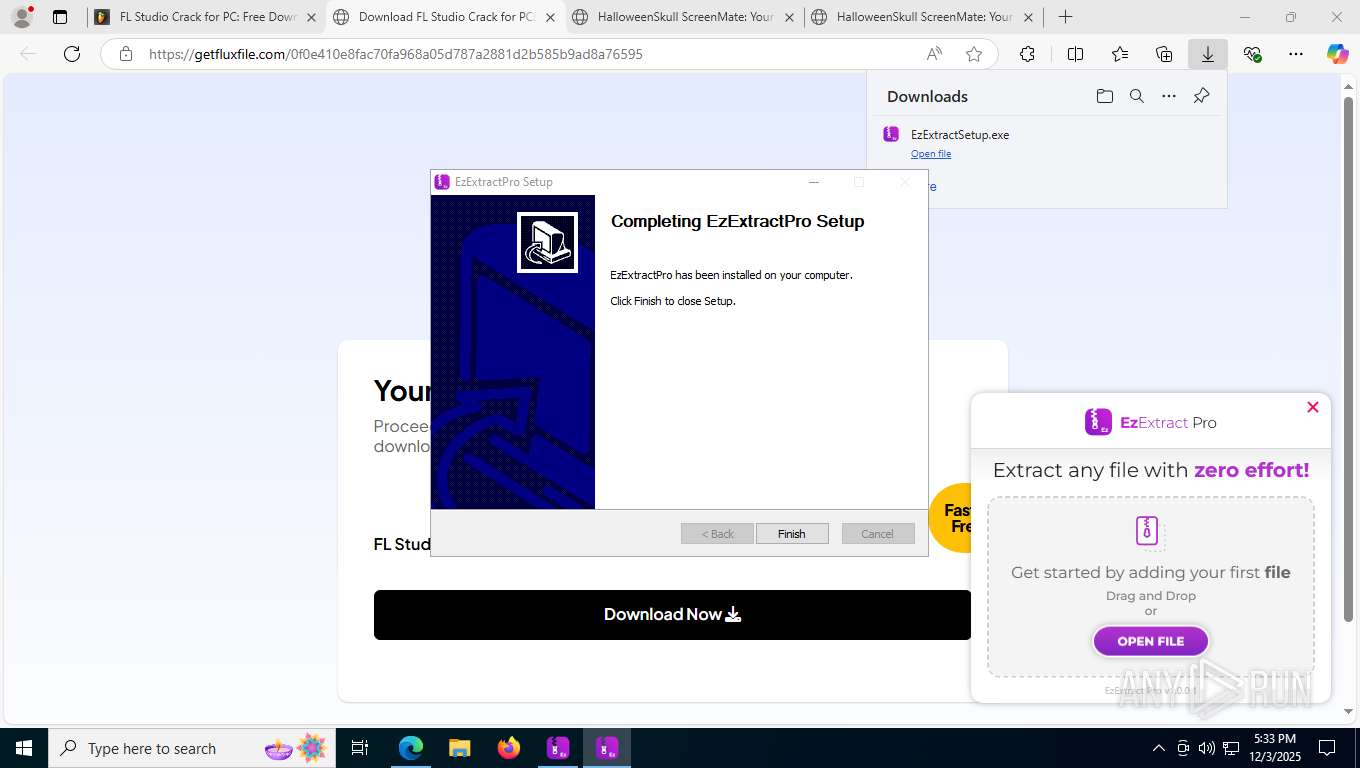Click the Downloads toolbar icon
Viewport: 1360px width, 768px height.
click(x=1208, y=54)
